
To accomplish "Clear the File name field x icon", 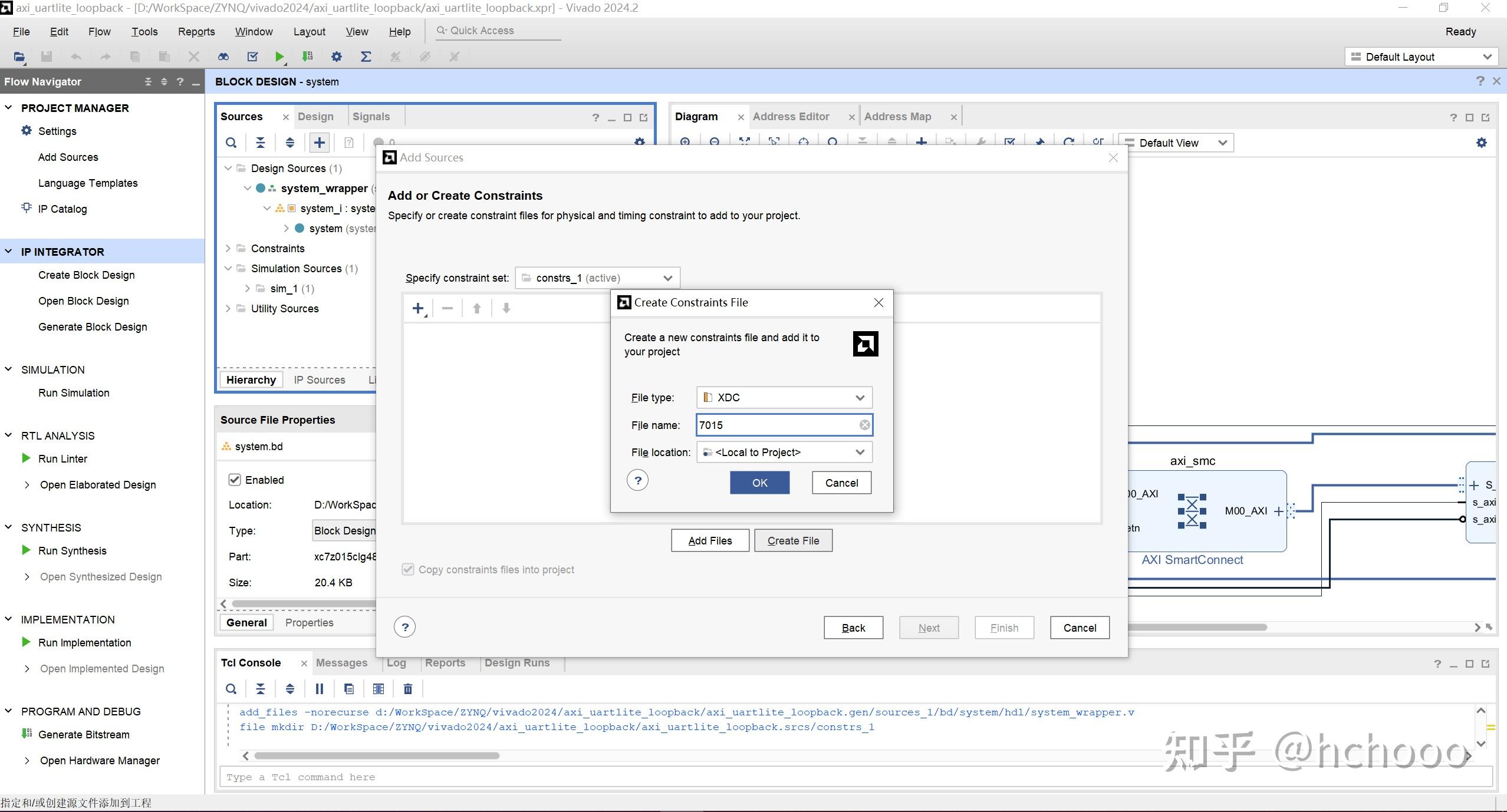I will click(x=864, y=425).
